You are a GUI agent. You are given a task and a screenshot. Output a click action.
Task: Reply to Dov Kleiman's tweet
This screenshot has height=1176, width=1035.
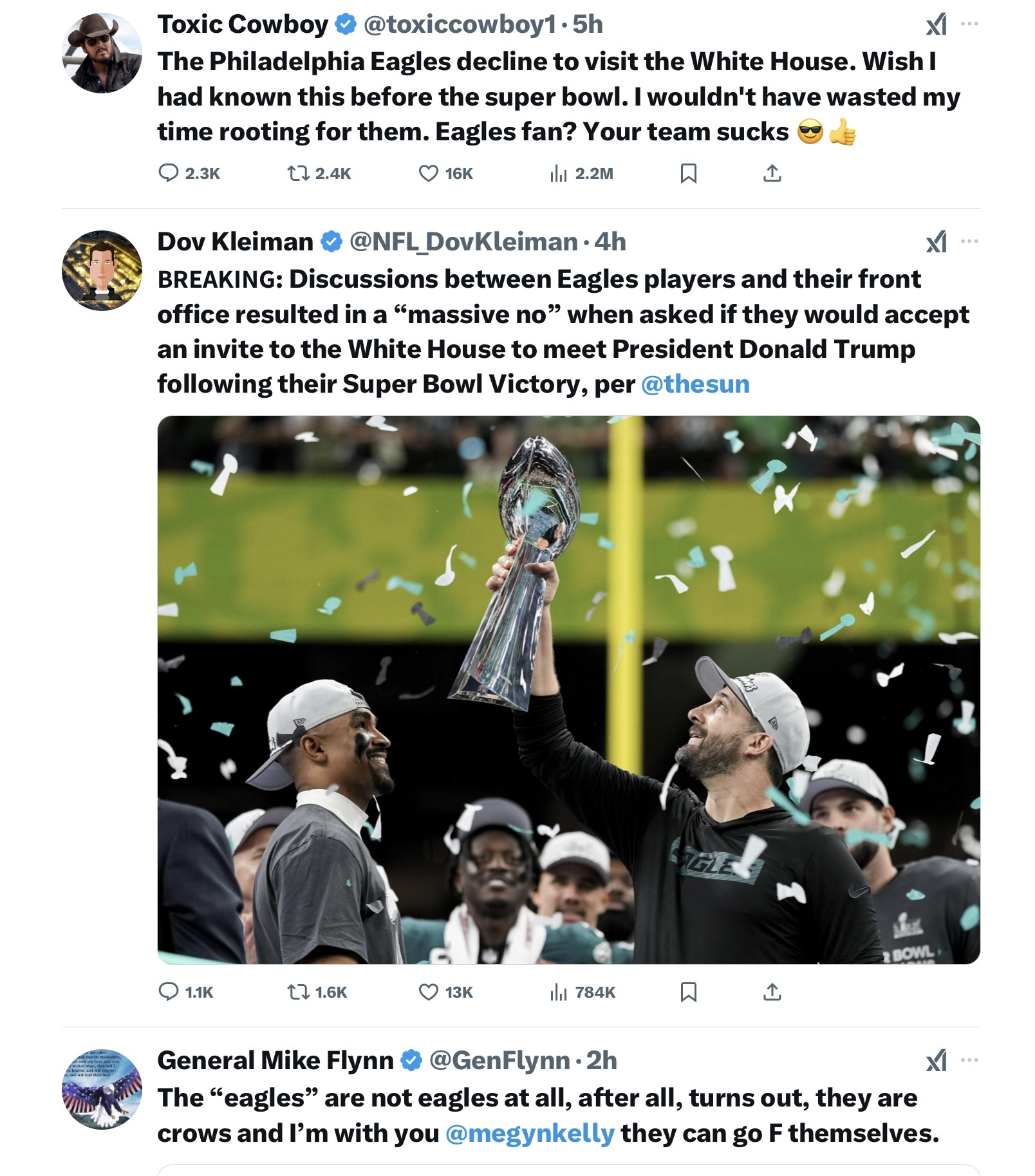pos(169,992)
